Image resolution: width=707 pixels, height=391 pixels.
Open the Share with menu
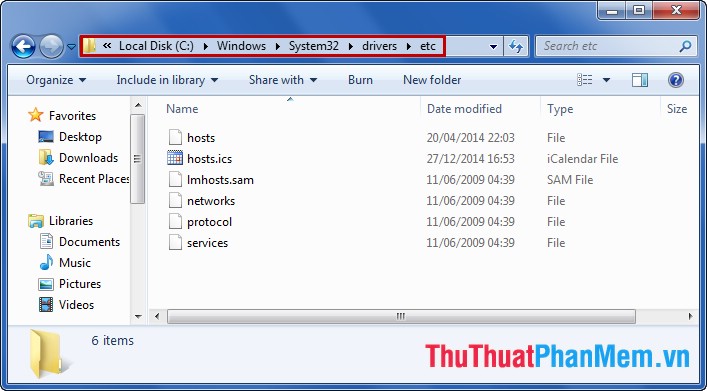(x=283, y=80)
